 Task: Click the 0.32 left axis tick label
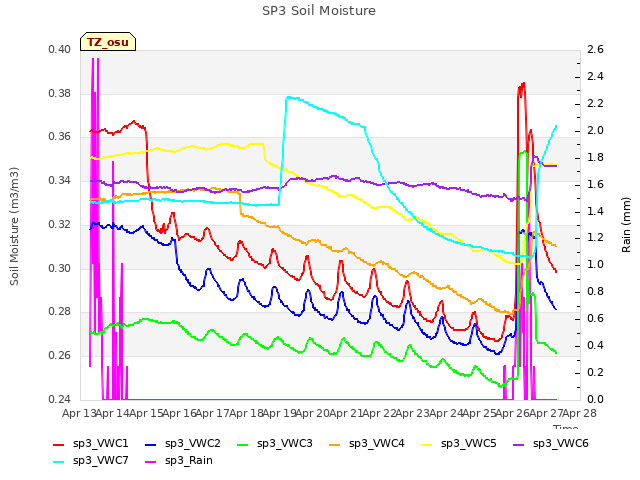tap(60, 224)
